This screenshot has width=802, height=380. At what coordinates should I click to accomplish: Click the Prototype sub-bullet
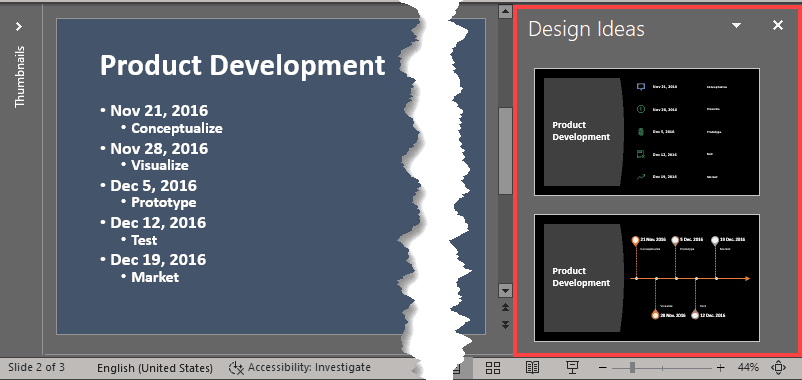pos(164,203)
